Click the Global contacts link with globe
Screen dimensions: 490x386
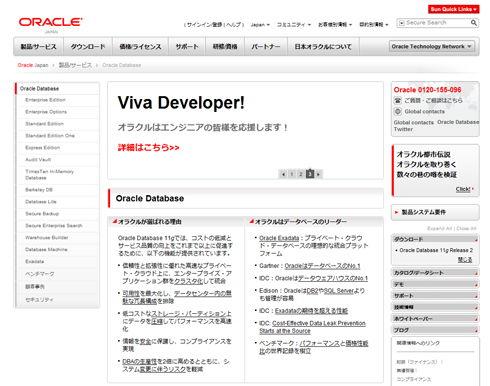coord(425,111)
